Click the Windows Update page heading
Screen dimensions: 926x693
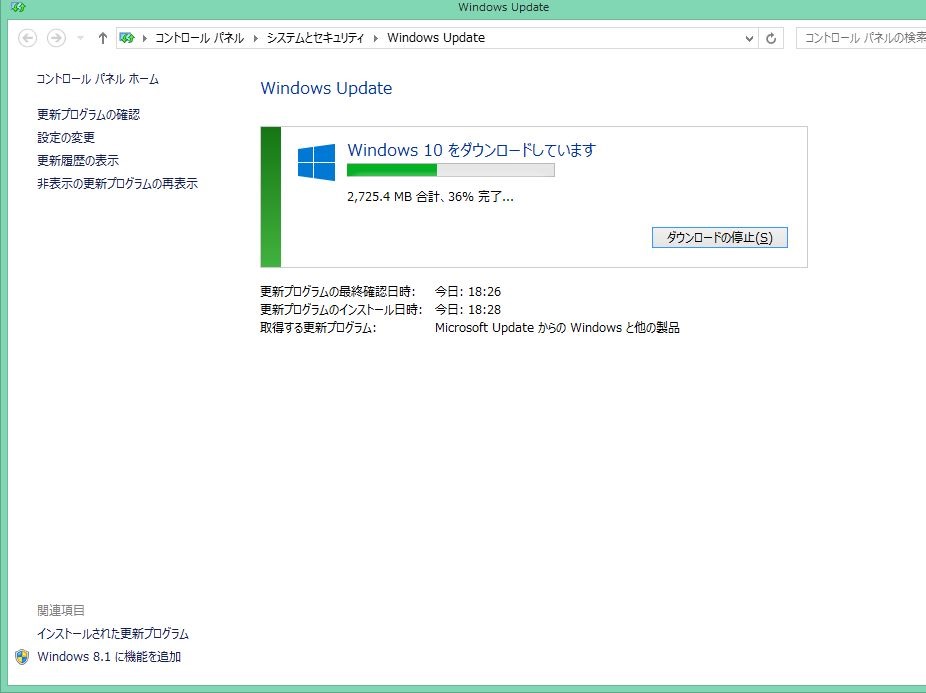tap(326, 88)
